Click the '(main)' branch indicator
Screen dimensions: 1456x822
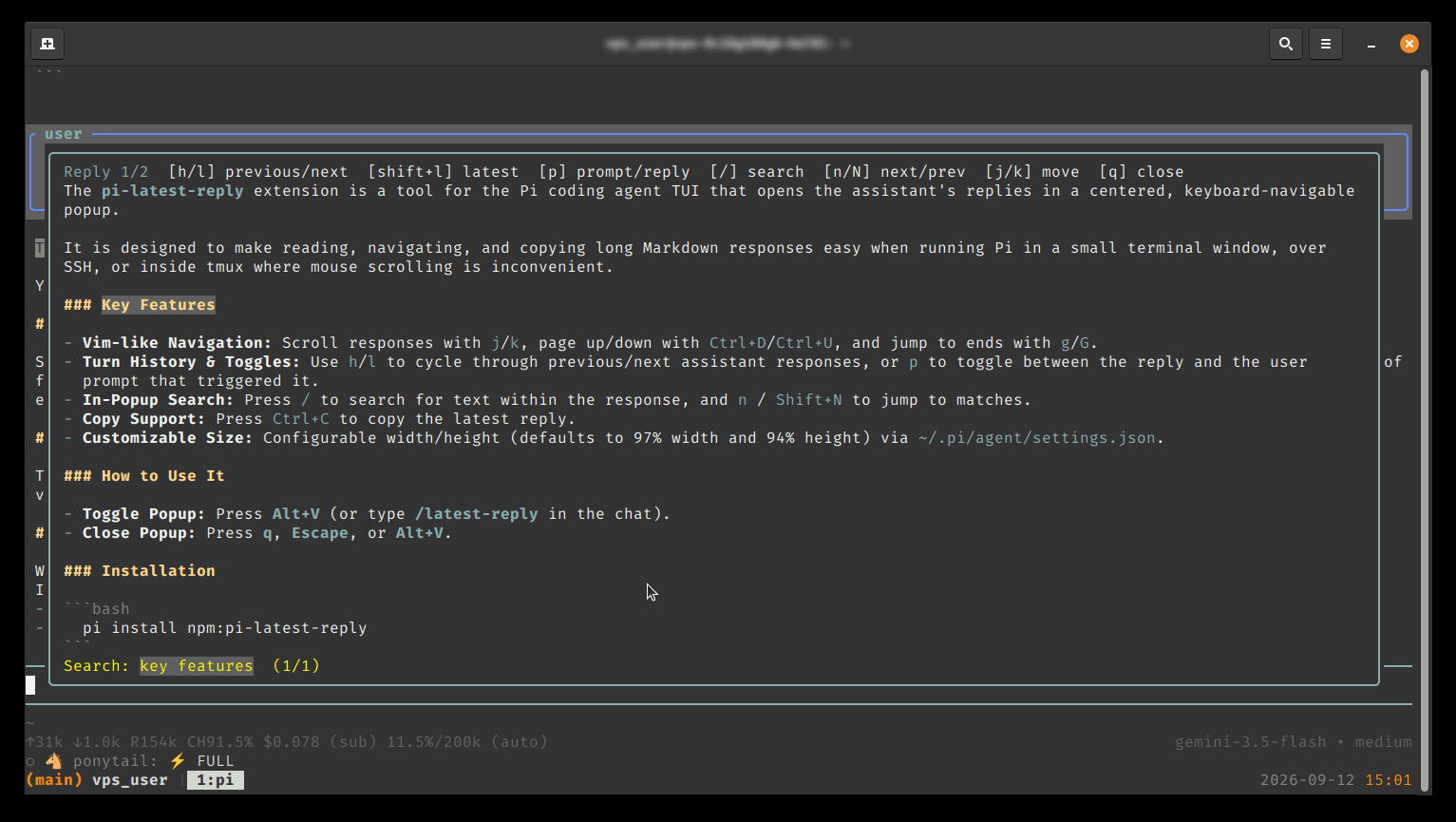[54, 780]
